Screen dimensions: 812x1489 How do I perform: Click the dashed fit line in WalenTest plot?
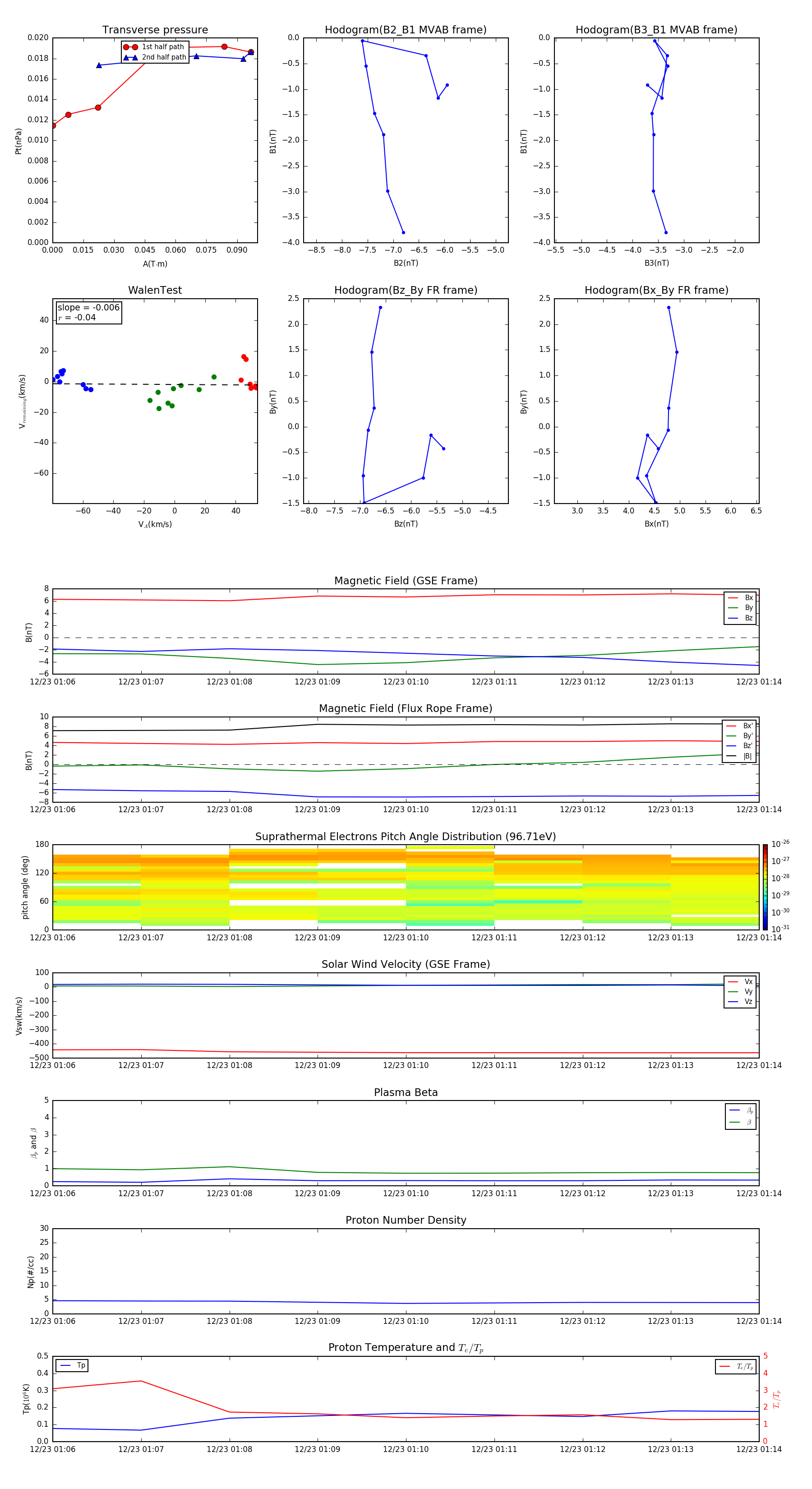coord(155,384)
